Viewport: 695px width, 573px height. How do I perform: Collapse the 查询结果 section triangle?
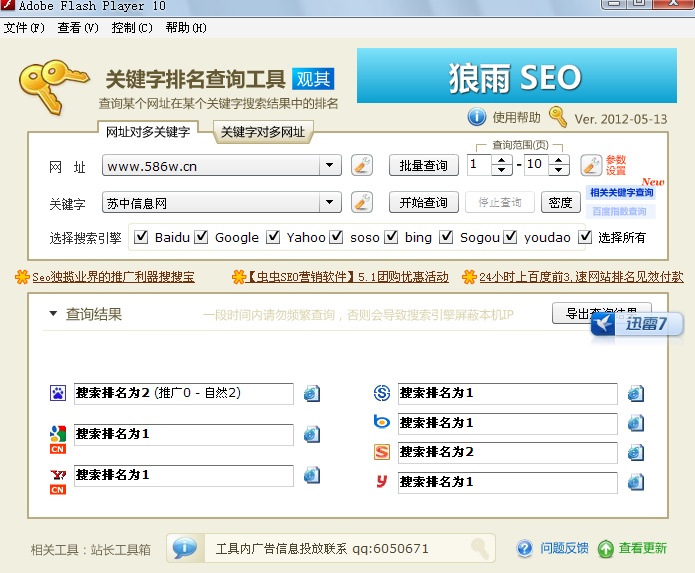coord(53,314)
